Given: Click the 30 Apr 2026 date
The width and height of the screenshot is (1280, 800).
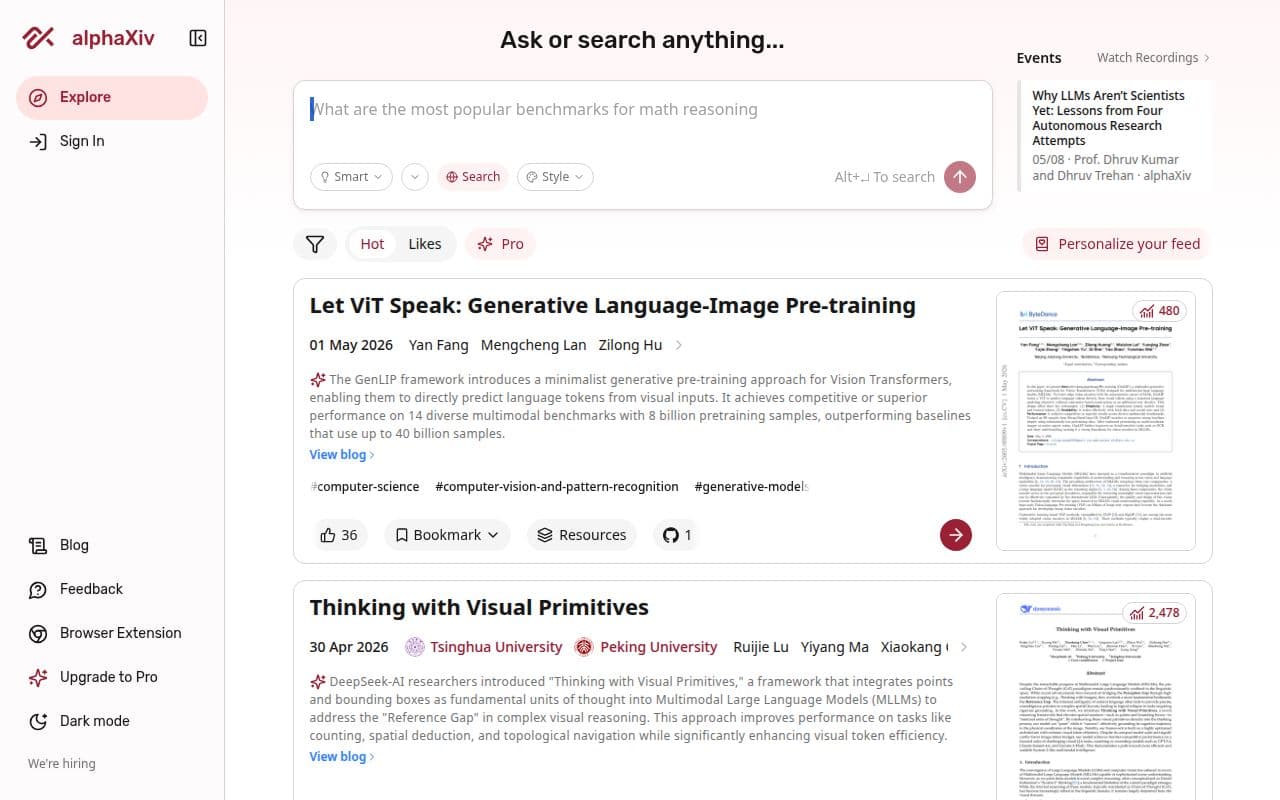Looking at the screenshot, I should pos(349,647).
